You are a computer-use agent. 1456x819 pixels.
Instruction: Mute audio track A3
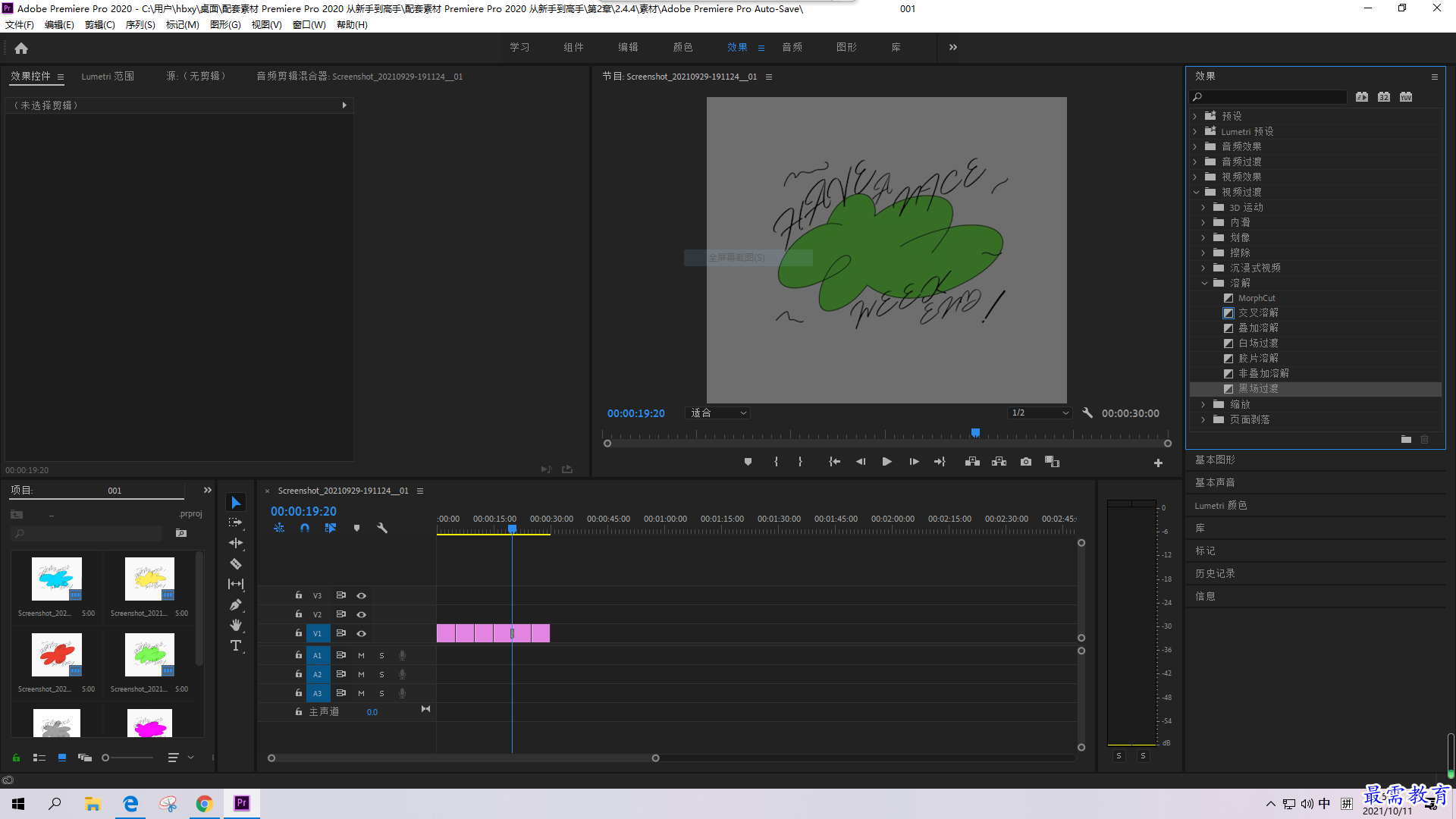click(x=362, y=693)
